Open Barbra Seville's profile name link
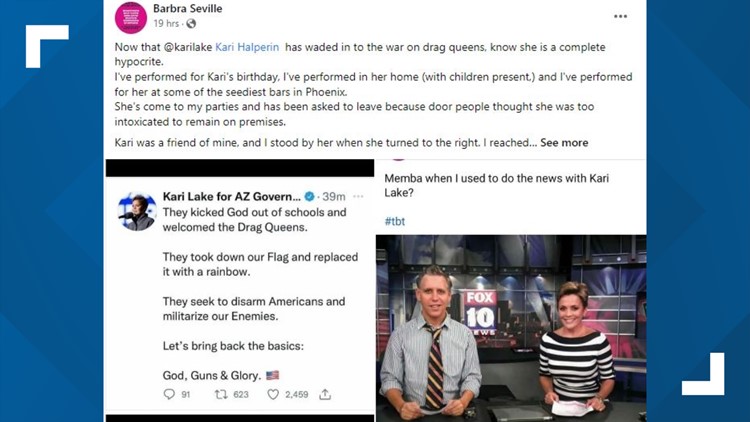The image size is (750, 422). click(188, 8)
